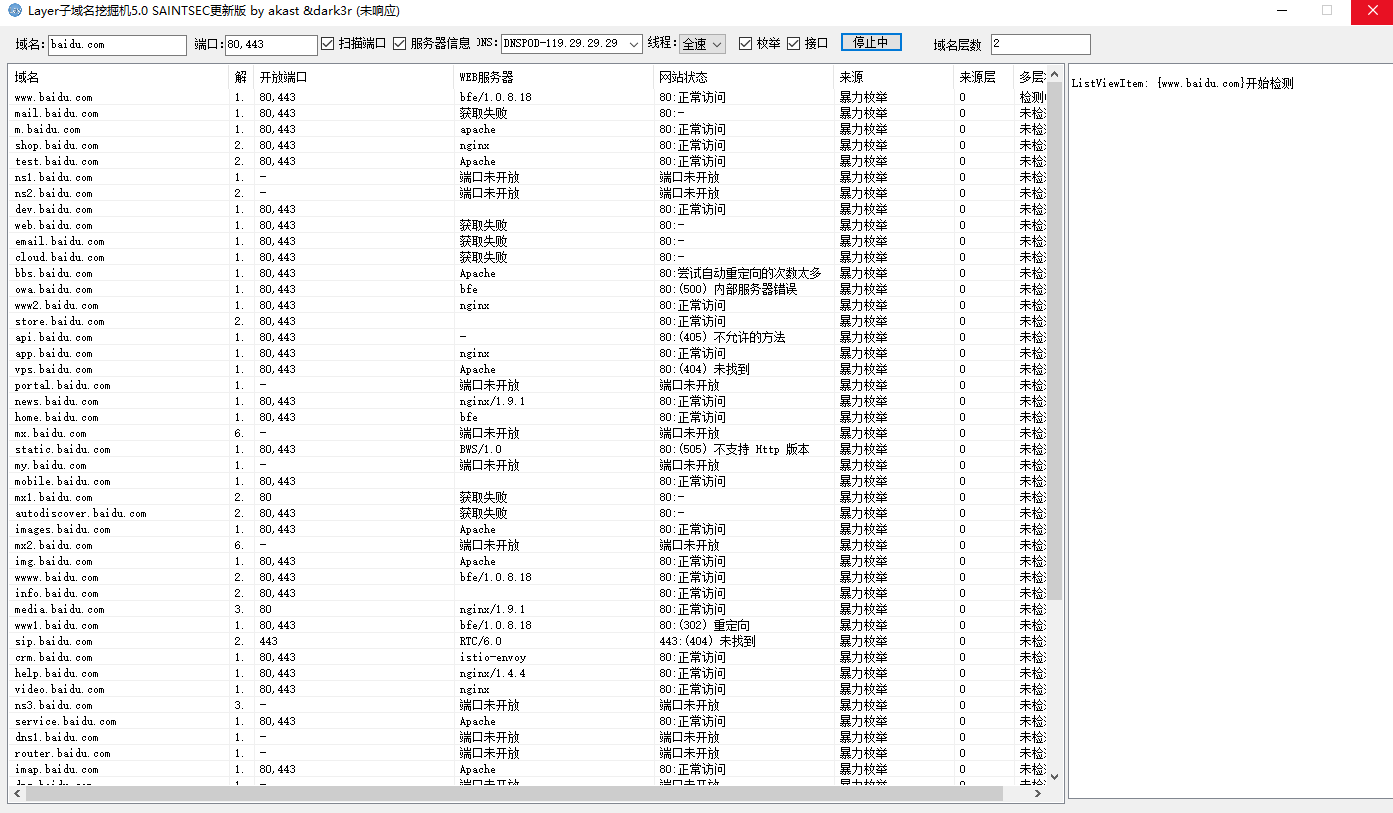
Task: Select the images.baidu.com row
Action: click(528, 529)
